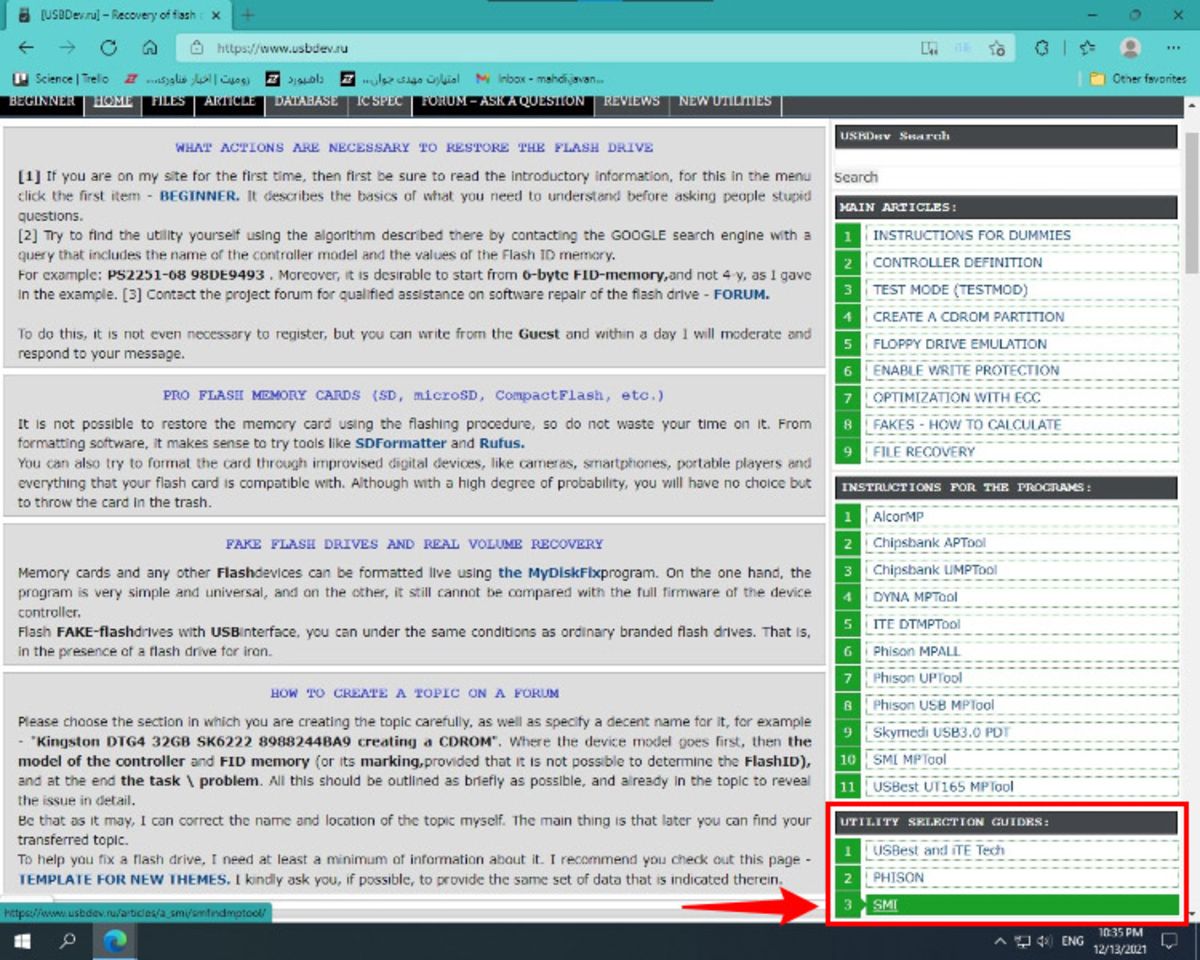Open the Other favorites folder

tap(1150, 79)
